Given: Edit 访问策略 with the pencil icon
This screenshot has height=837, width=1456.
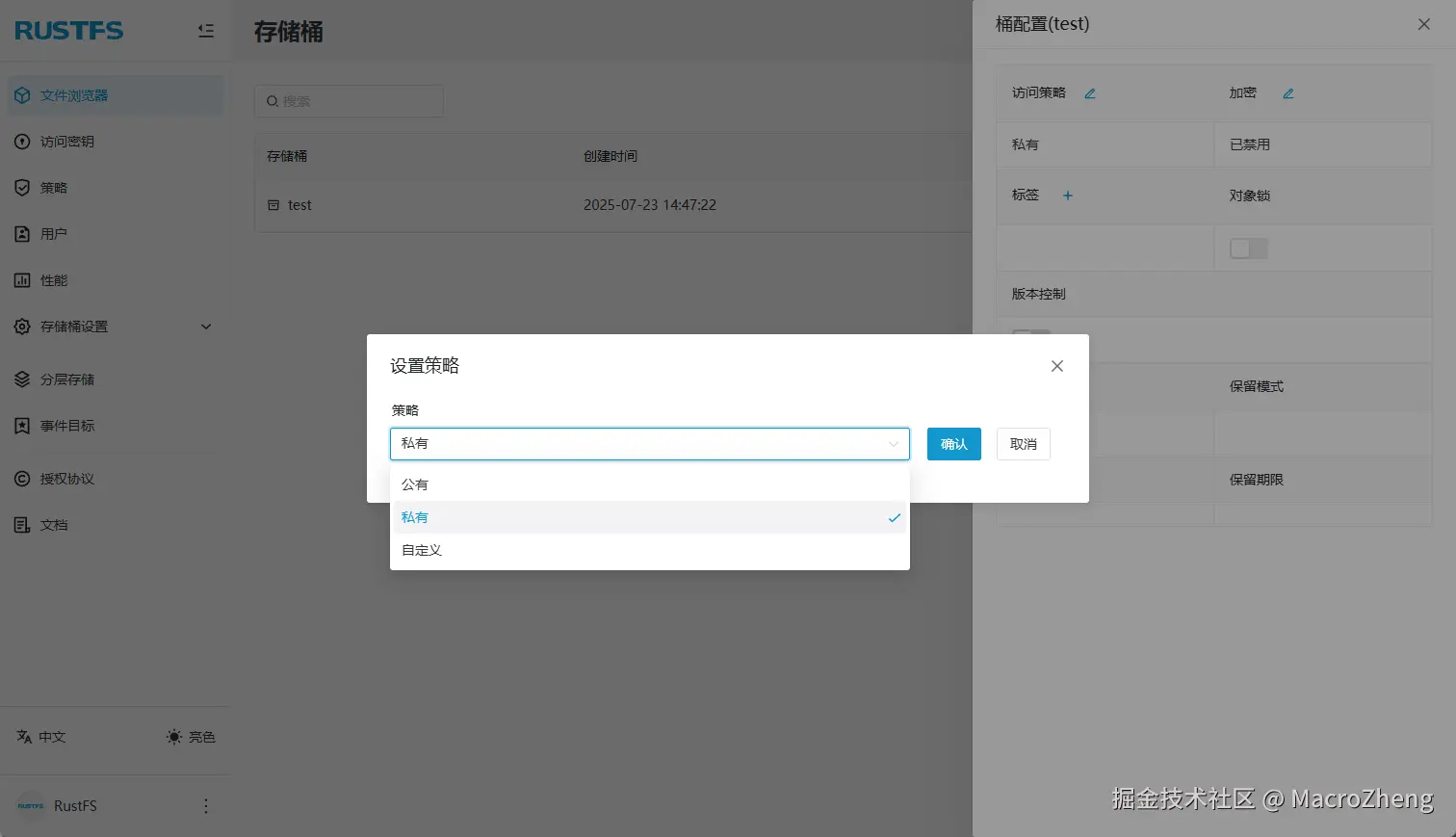Looking at the screenshot, I should point(1090,93).
